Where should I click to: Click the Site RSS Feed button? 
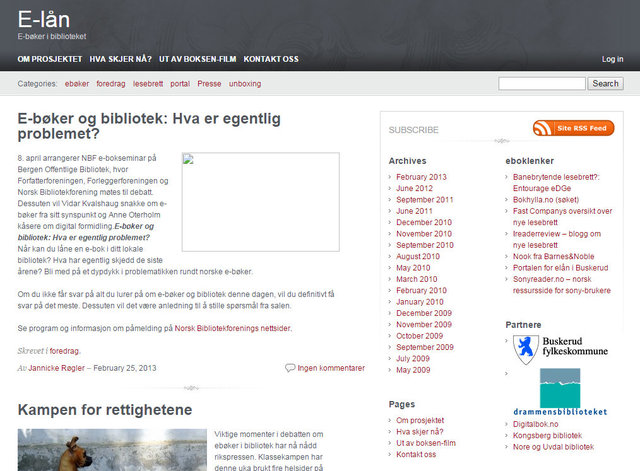click(x=573, y=128)
